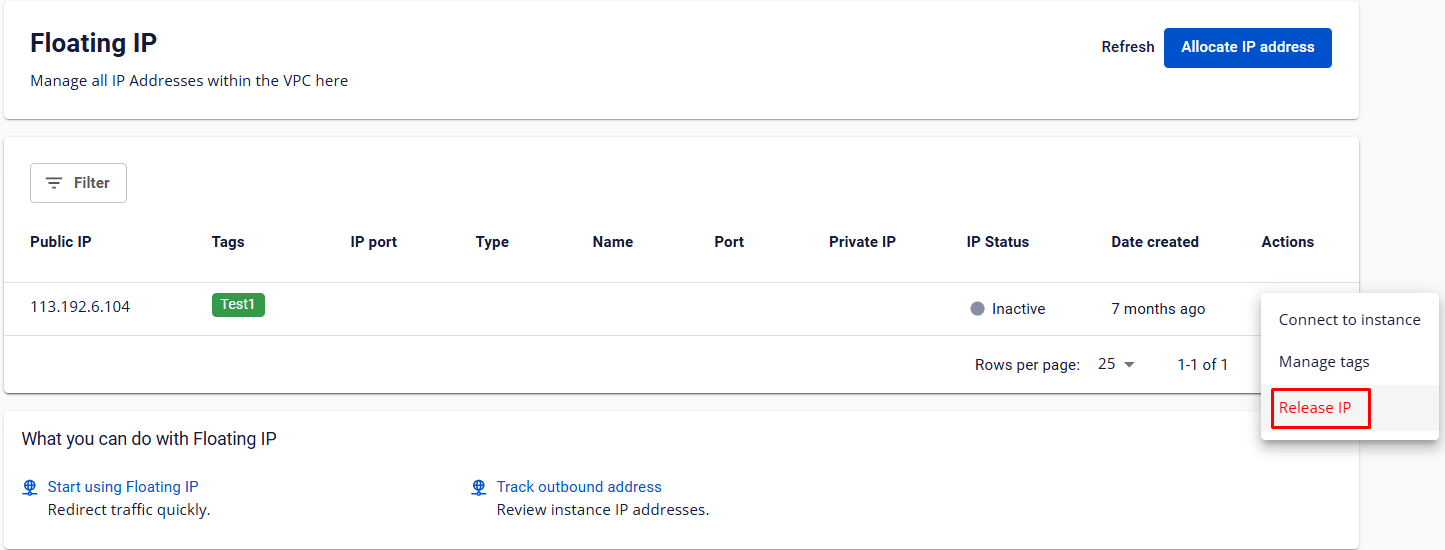
Task: Follow the Track outbound address link
Action: [579, 487]
